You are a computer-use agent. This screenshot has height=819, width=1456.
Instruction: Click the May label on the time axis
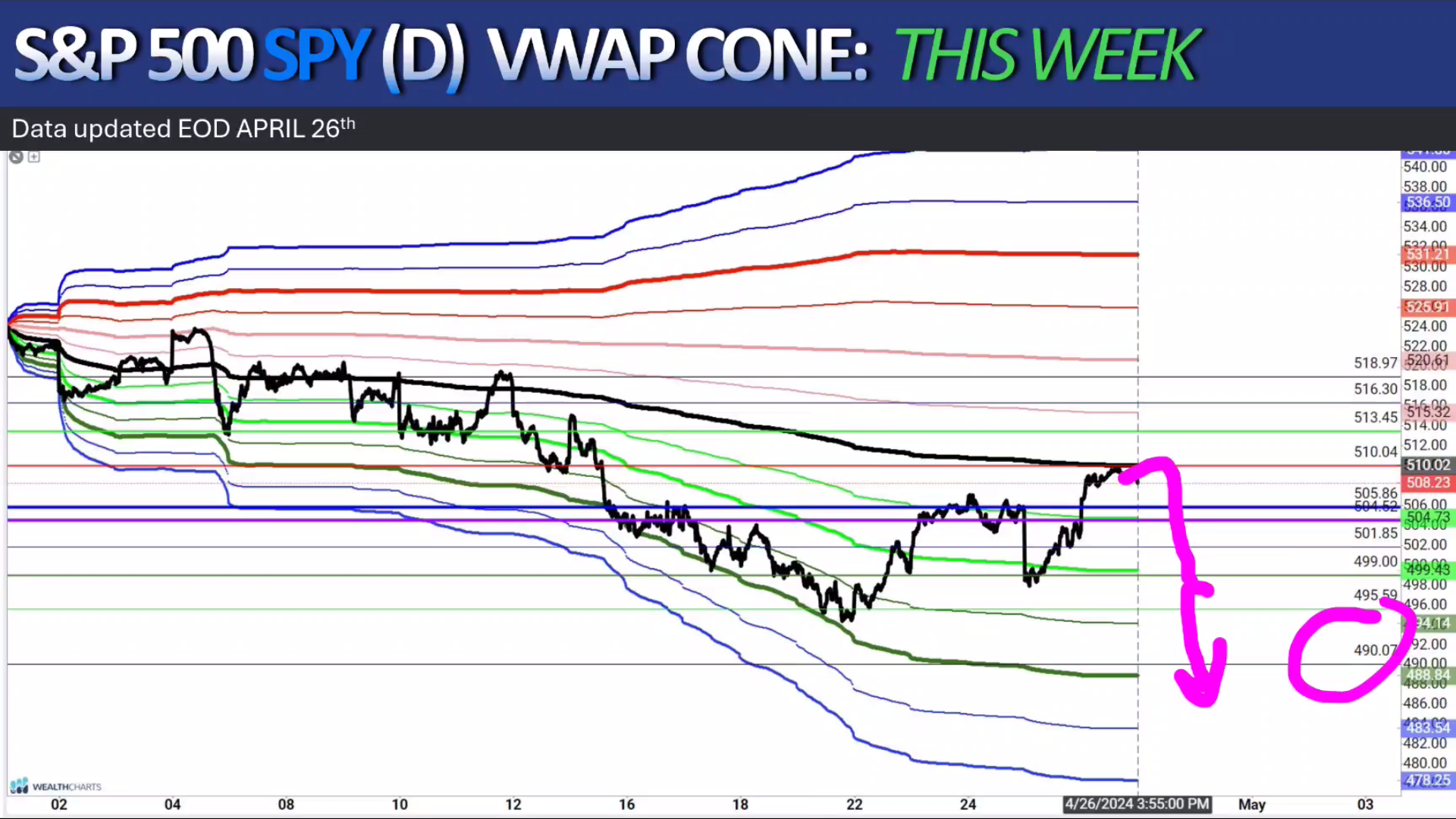tap(1252, 804)
